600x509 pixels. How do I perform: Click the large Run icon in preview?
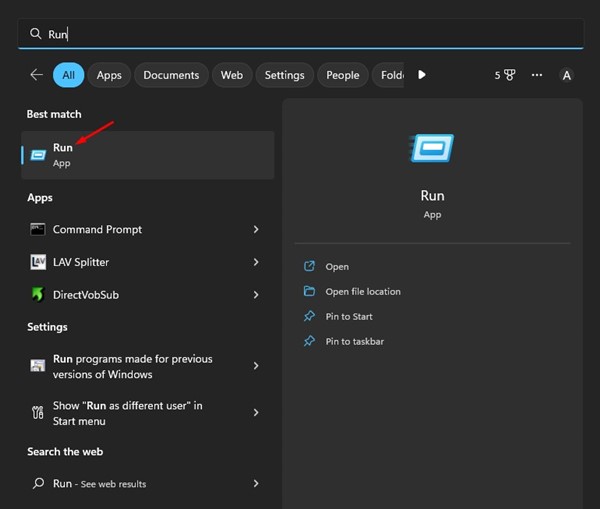point(432,148)
